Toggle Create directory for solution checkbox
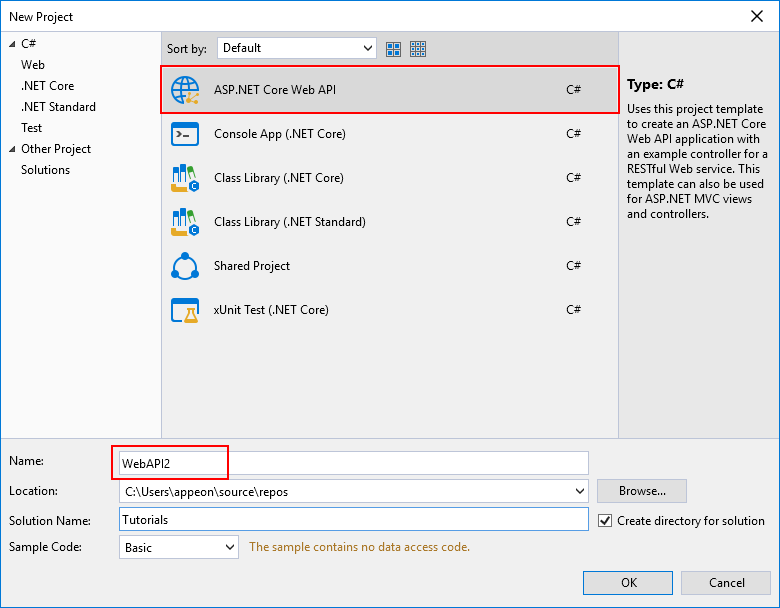 (x=605, y=521)
